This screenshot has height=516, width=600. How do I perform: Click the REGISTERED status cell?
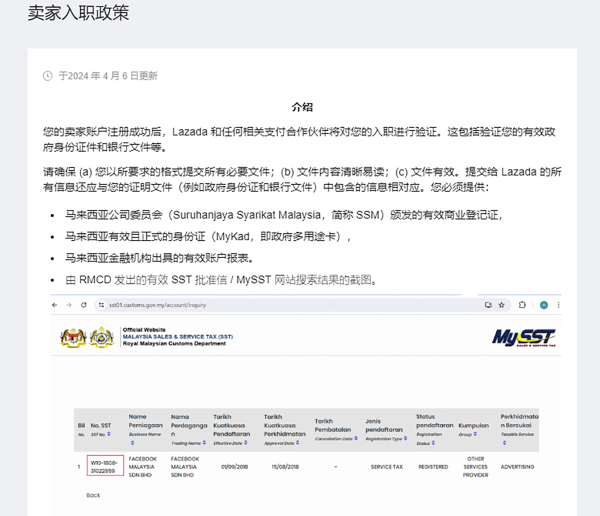(433, 467)
